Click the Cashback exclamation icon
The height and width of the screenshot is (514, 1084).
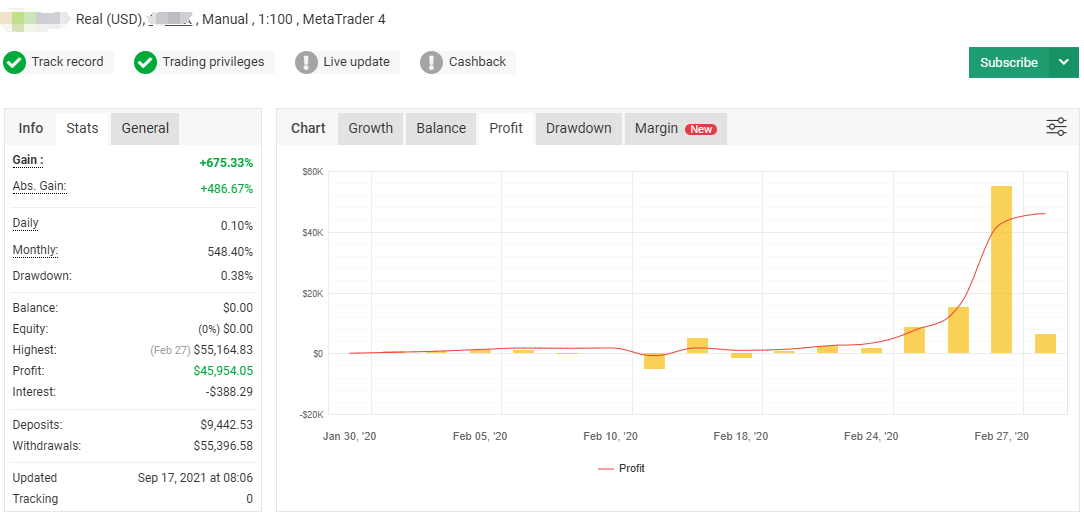(432, 62)
